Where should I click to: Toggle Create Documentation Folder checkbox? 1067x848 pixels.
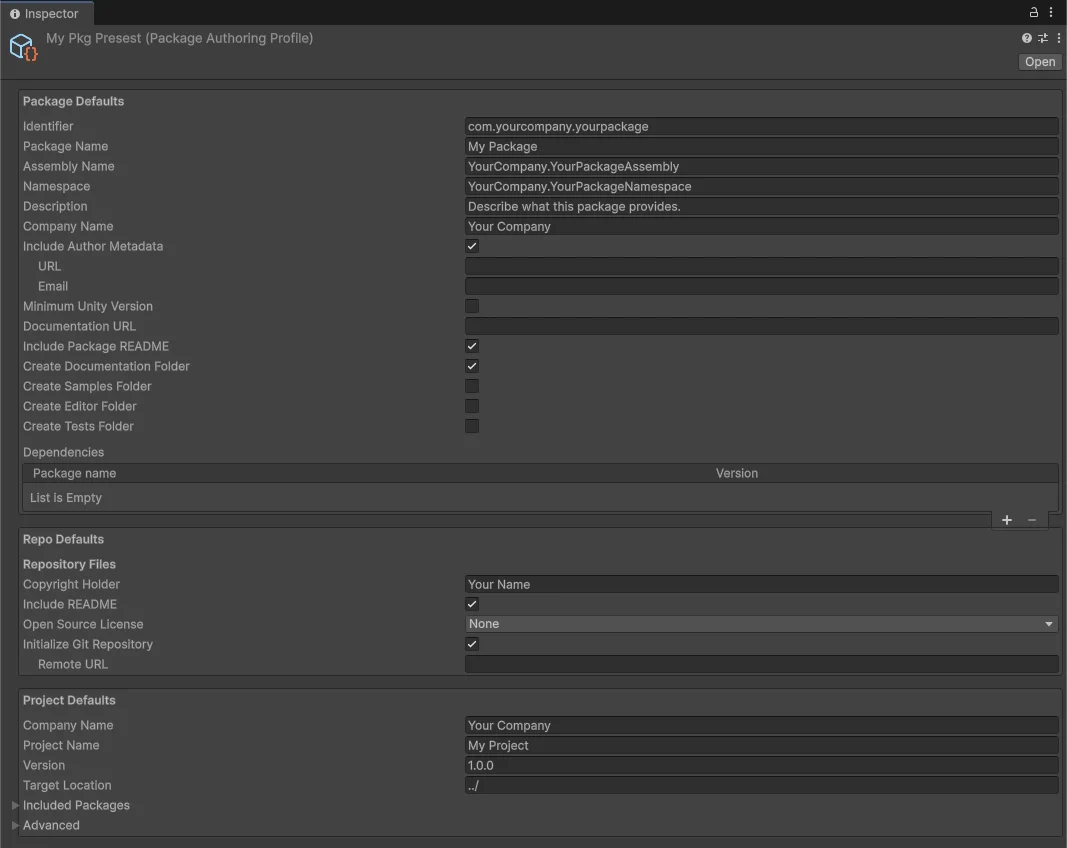coord(472,366)
